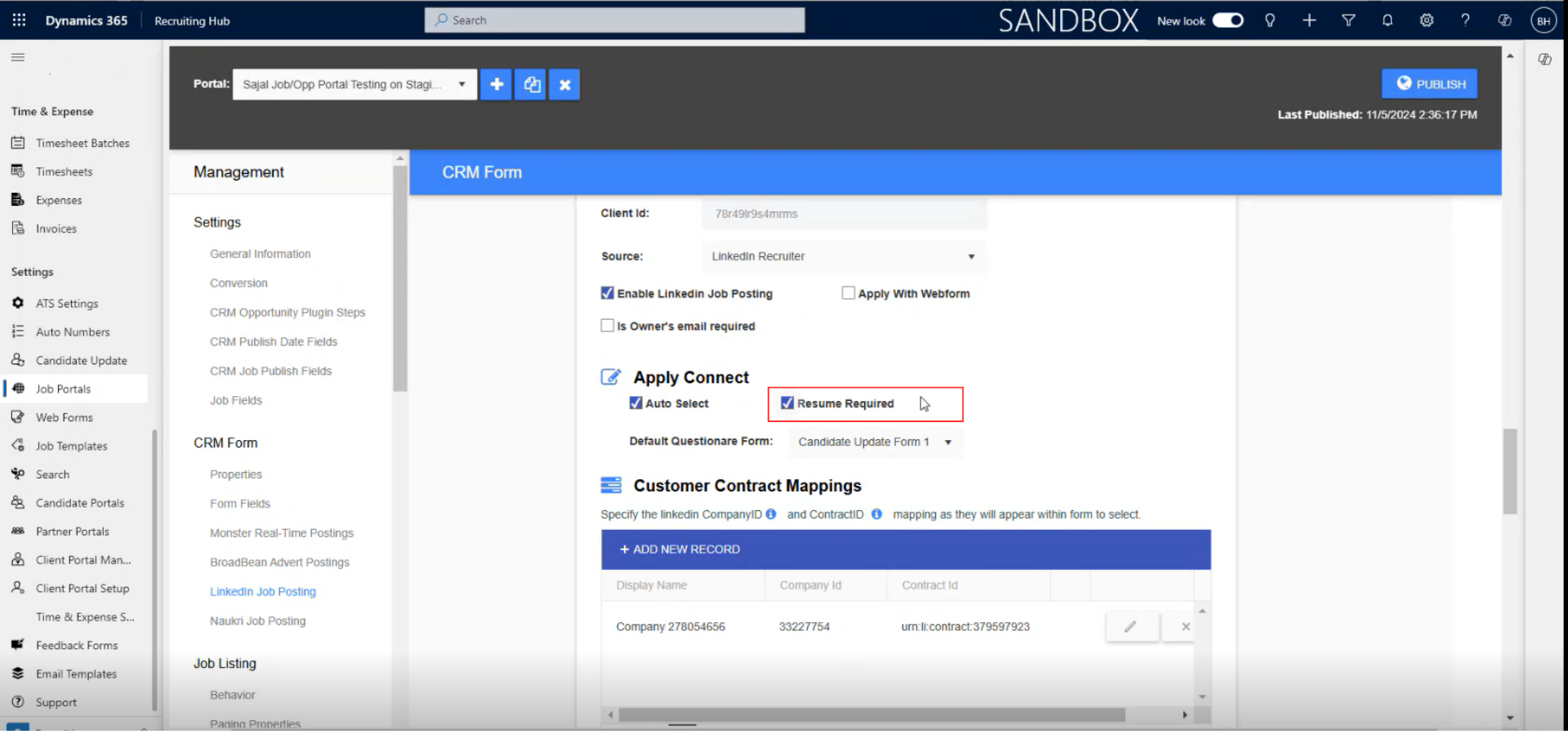Click the plus quick-create icon in top bar
This screenshot has width=1568, height=734.
pos(1309,20)
